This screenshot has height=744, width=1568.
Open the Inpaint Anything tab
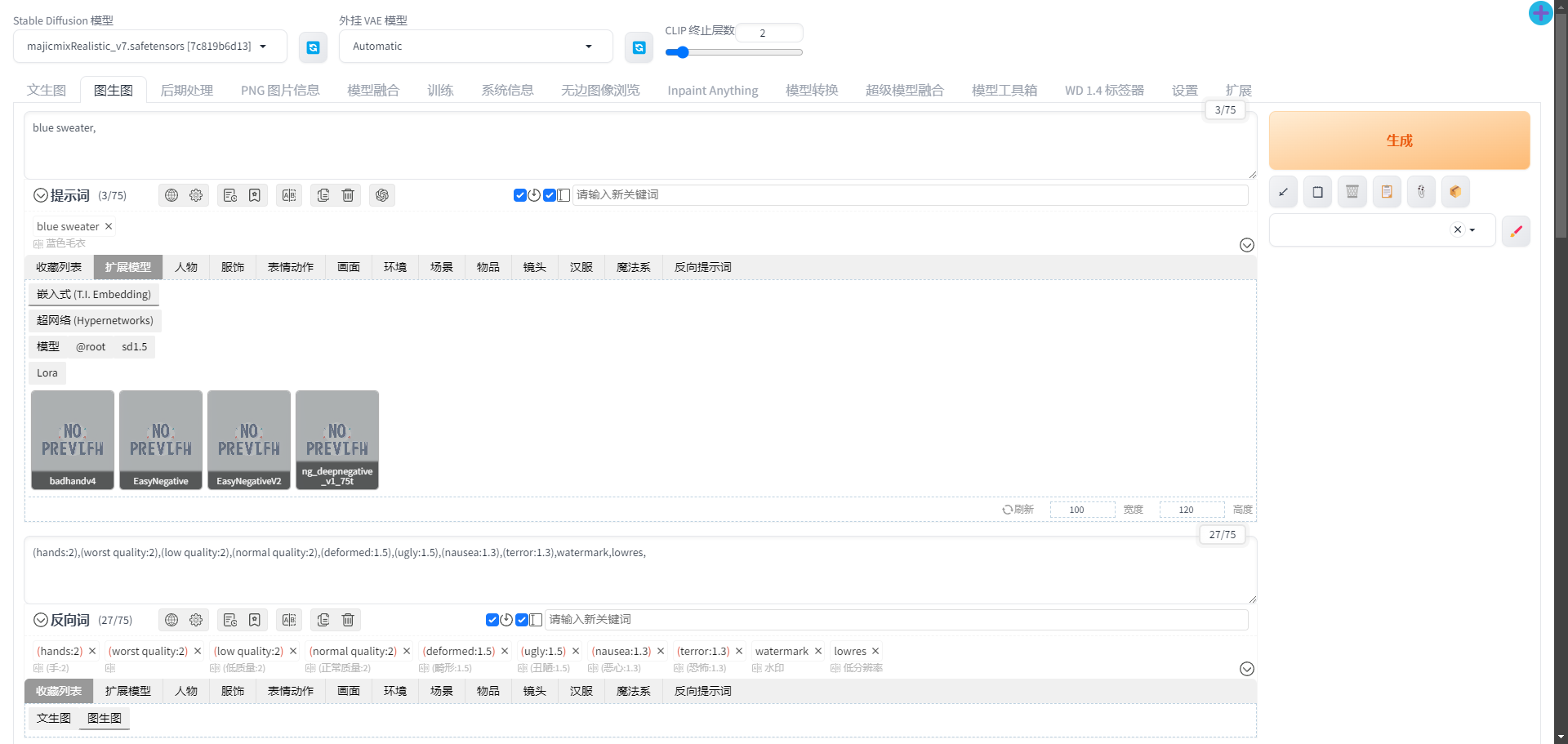[712, 90]
